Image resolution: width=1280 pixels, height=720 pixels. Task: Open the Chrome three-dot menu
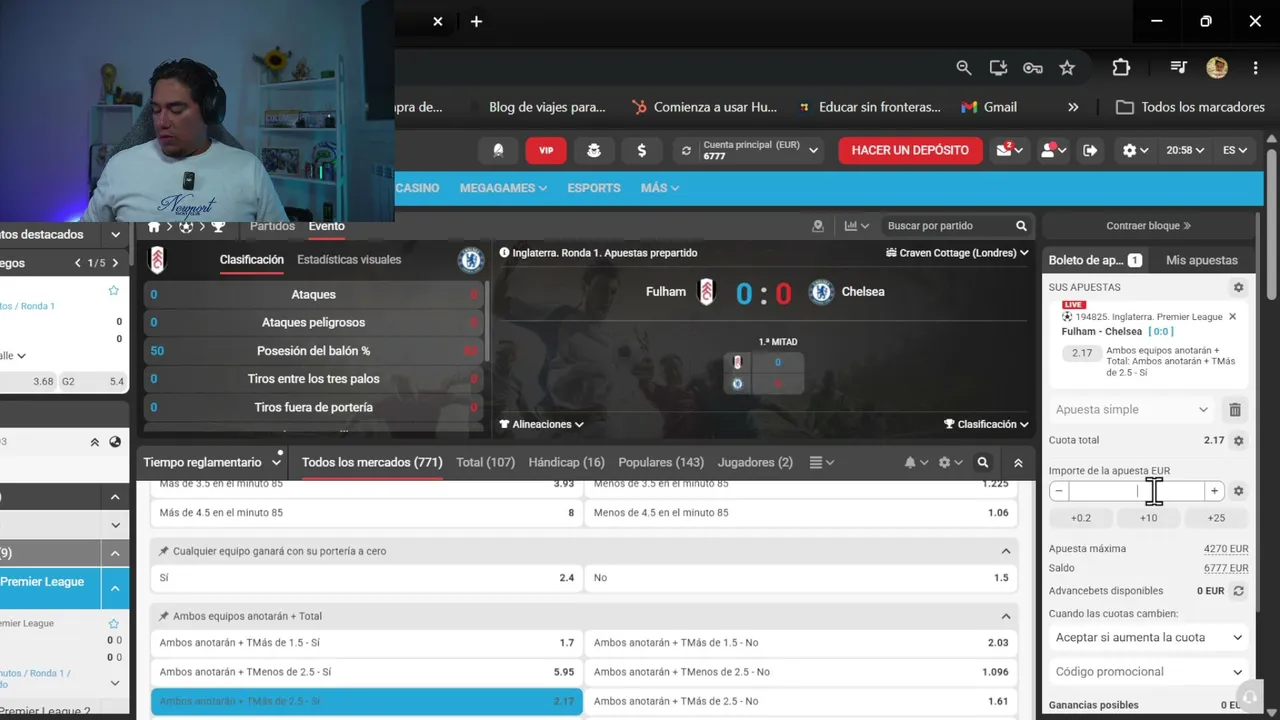1255,68
